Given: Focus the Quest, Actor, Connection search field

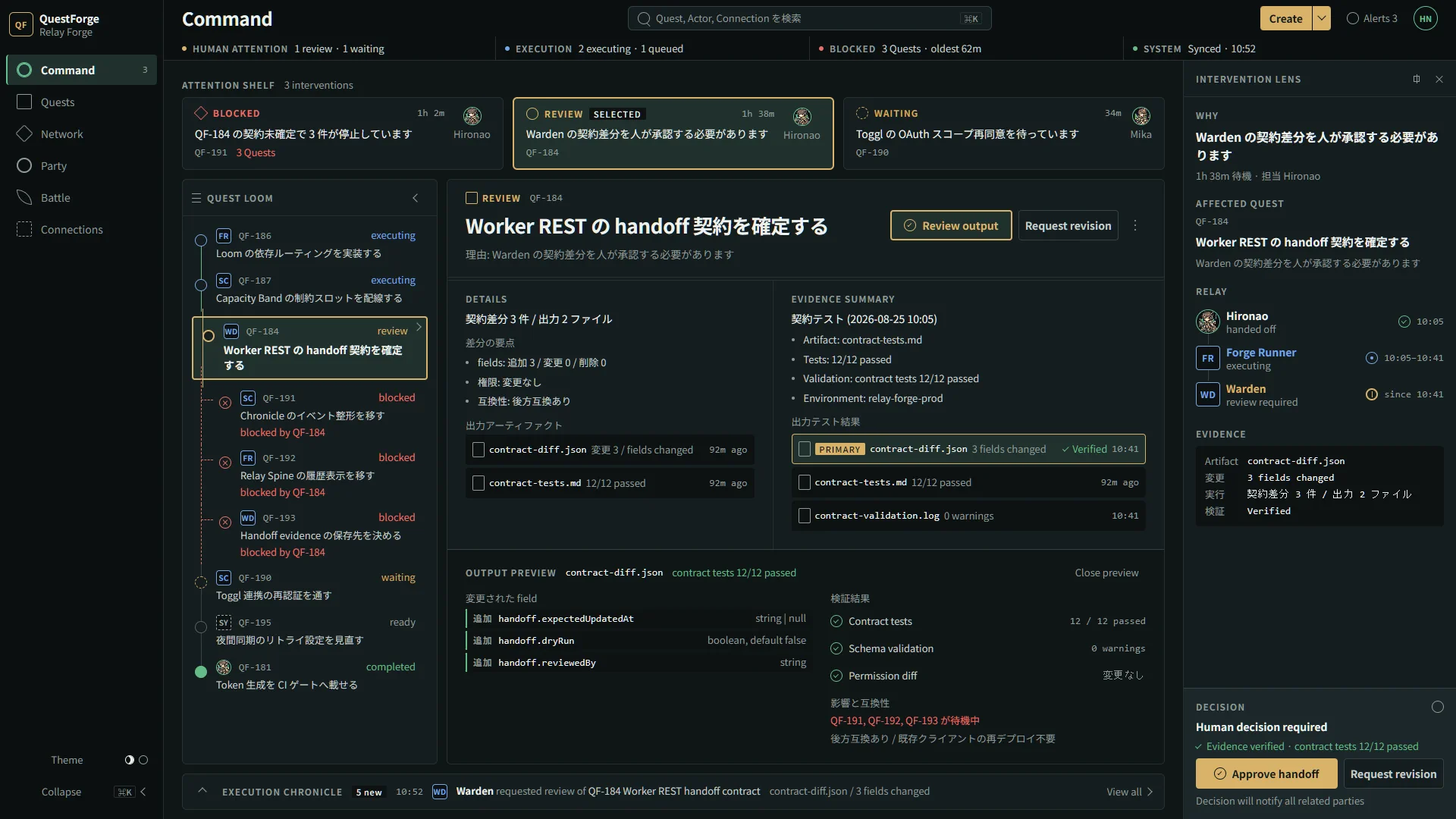Looking at the screenshot, I should (x=809, y=18).
